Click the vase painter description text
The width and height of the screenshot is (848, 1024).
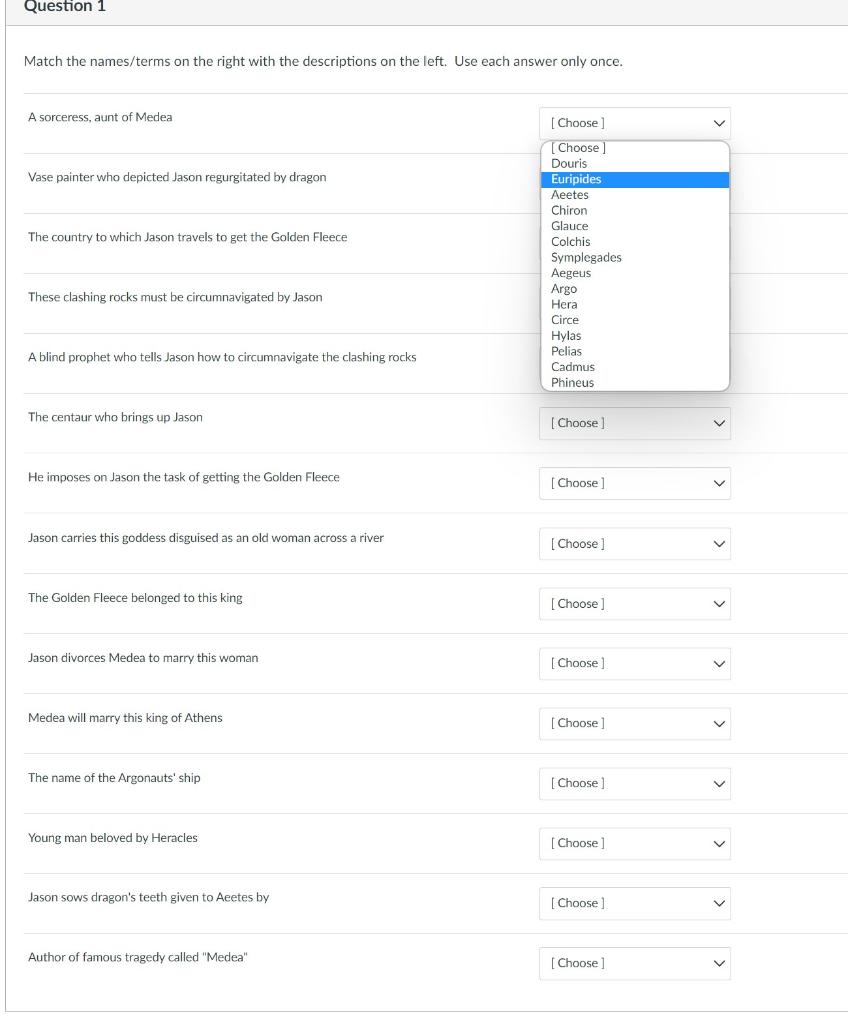pyautogui.click(x=177, y=178)
